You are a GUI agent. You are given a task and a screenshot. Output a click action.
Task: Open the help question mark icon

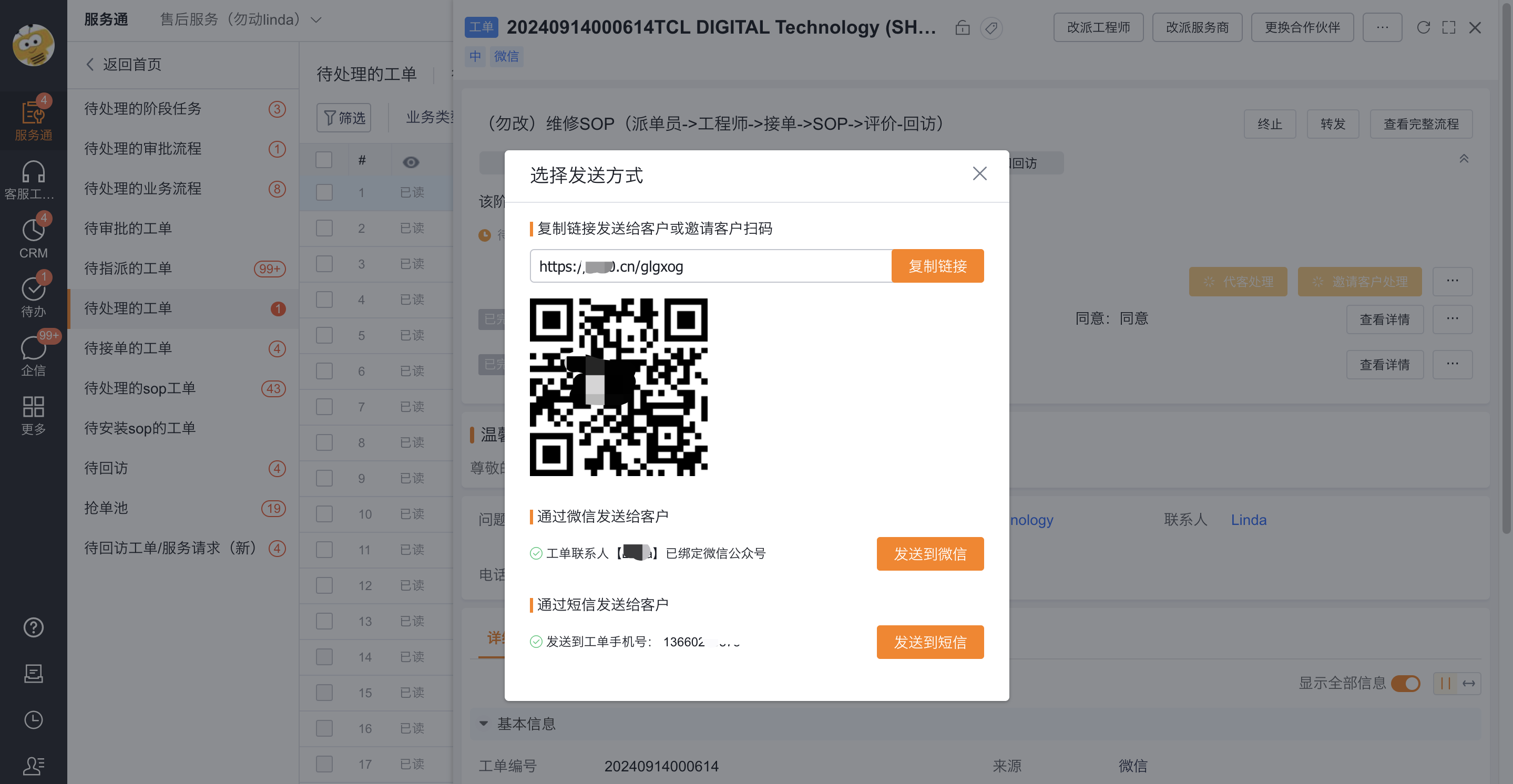33,627
